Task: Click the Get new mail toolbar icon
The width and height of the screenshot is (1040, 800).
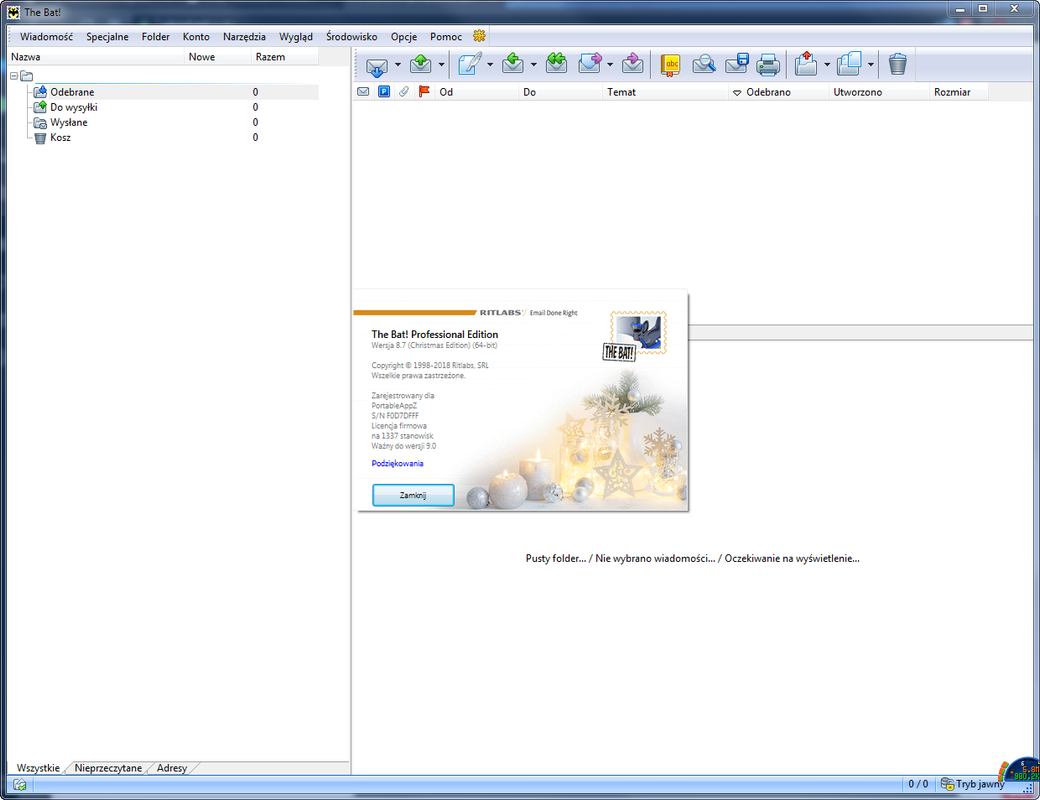Action: pos(377,65)
